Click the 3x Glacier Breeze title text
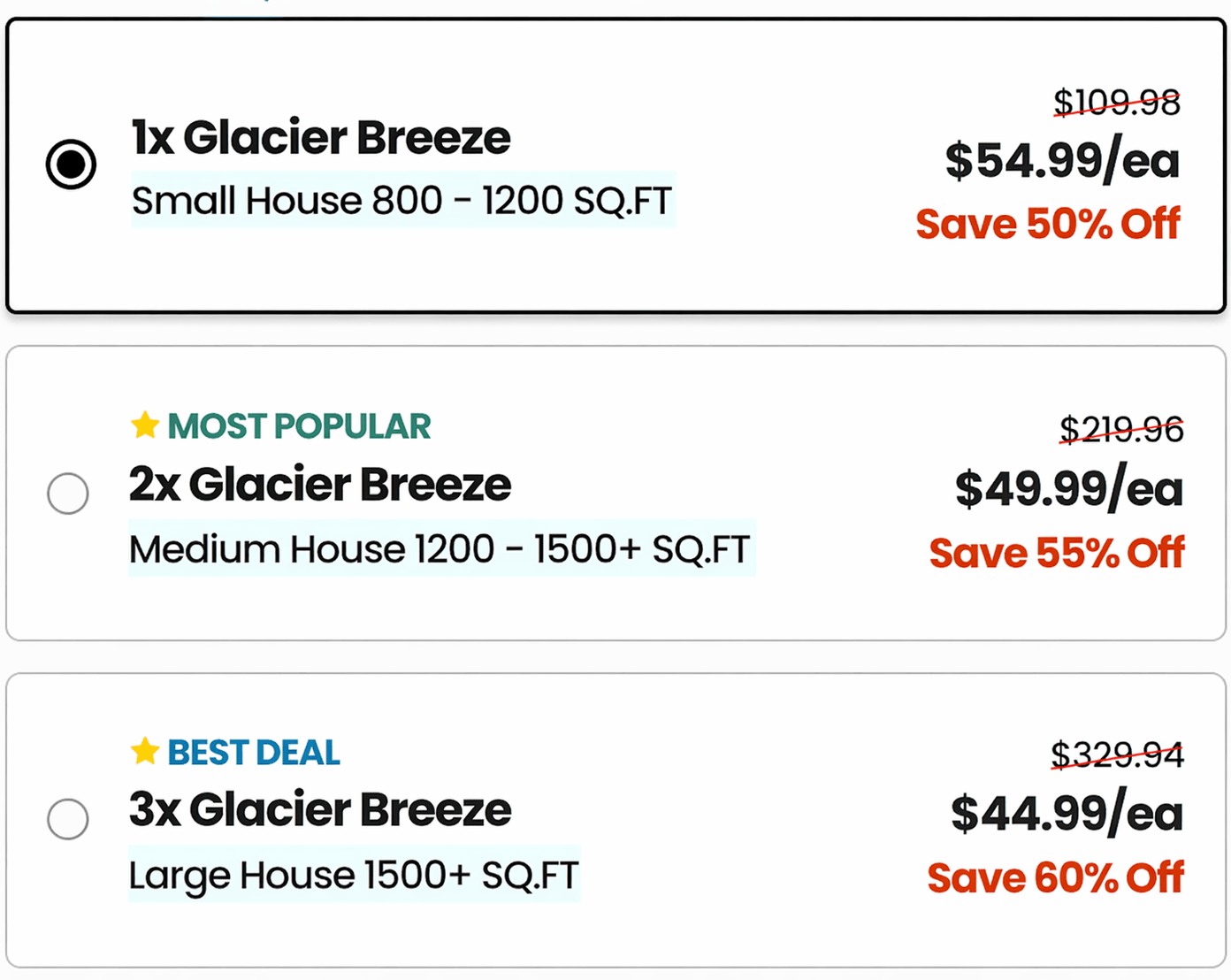This screenshot has height=980, width=1231. coord(320,809)
